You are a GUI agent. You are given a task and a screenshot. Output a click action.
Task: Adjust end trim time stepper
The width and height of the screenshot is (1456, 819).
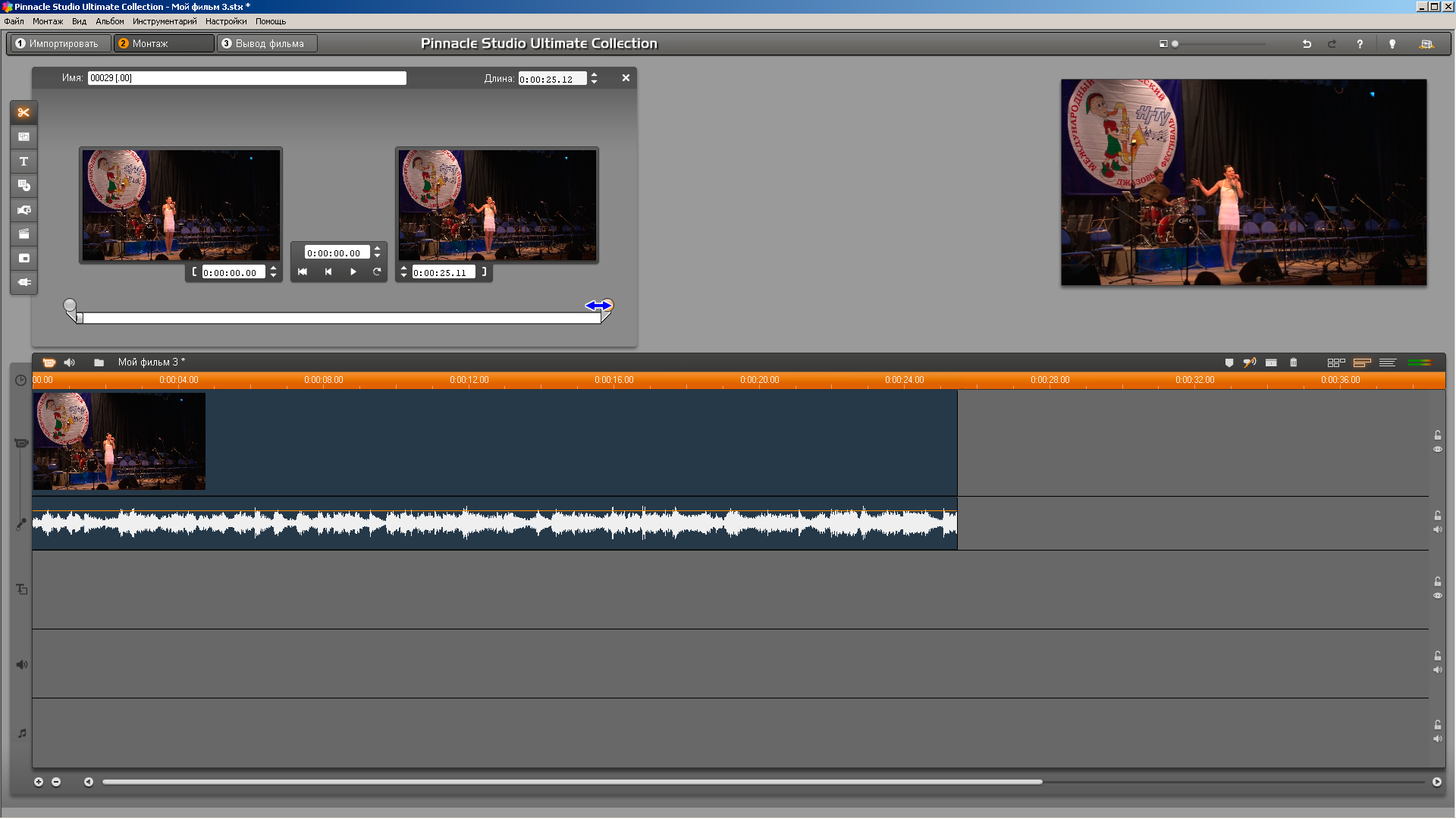[x=403, y=271]
